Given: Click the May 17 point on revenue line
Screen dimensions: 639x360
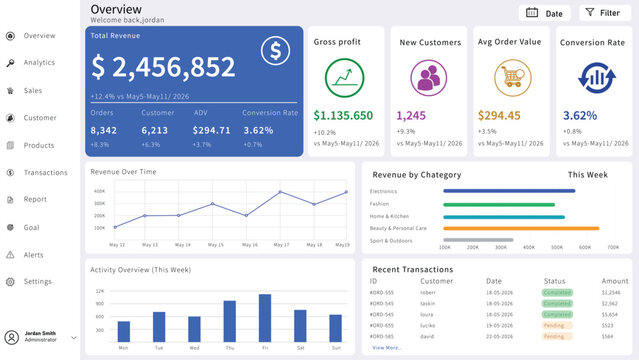Looking at the screenshot, I should click(x=280, y=192).
